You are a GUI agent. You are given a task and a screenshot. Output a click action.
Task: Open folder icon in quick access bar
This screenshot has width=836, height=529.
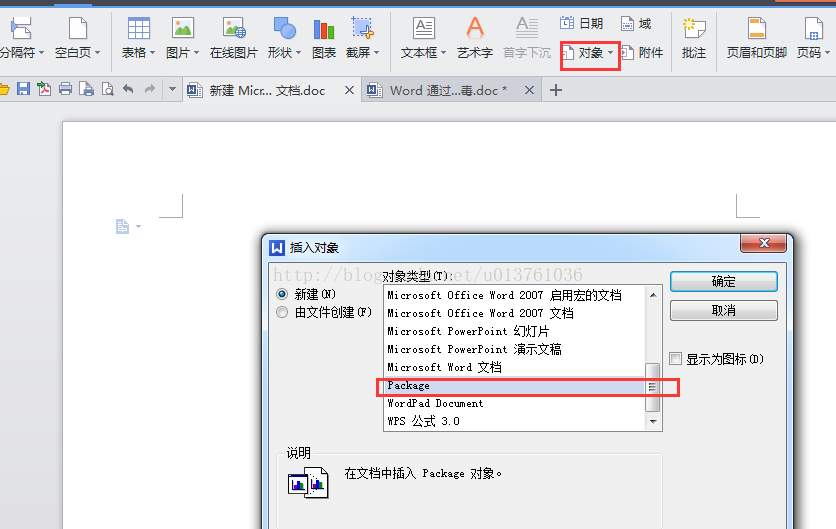4,89
